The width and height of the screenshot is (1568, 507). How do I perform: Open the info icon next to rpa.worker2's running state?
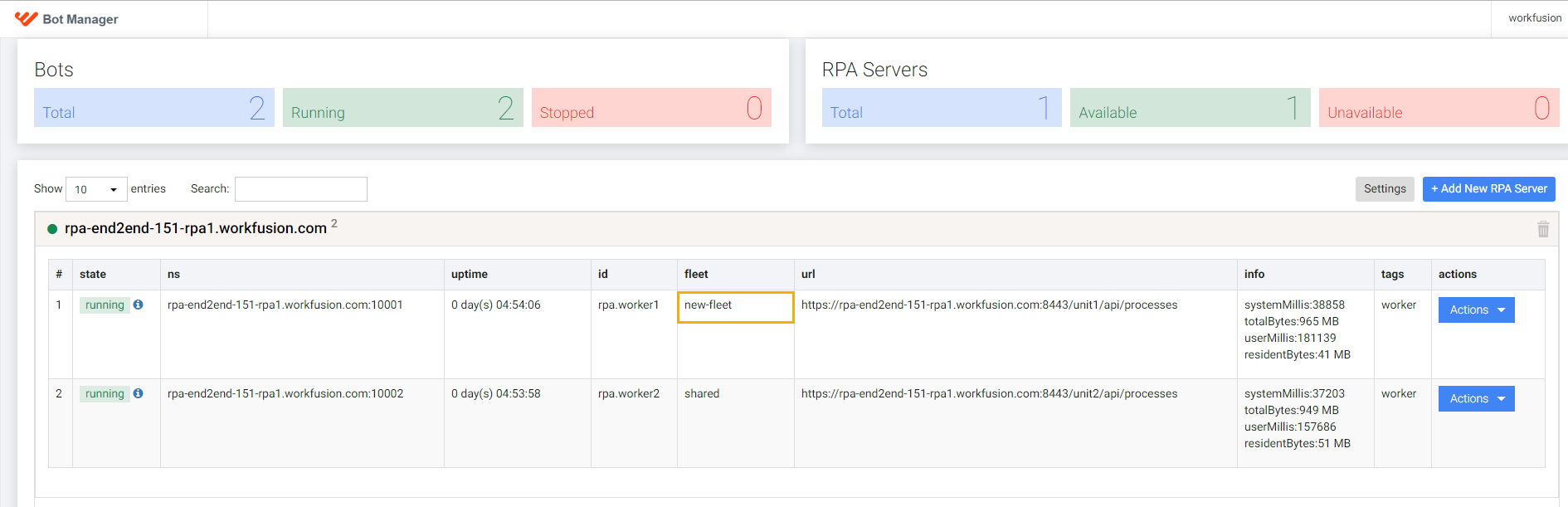click(139, 393)
